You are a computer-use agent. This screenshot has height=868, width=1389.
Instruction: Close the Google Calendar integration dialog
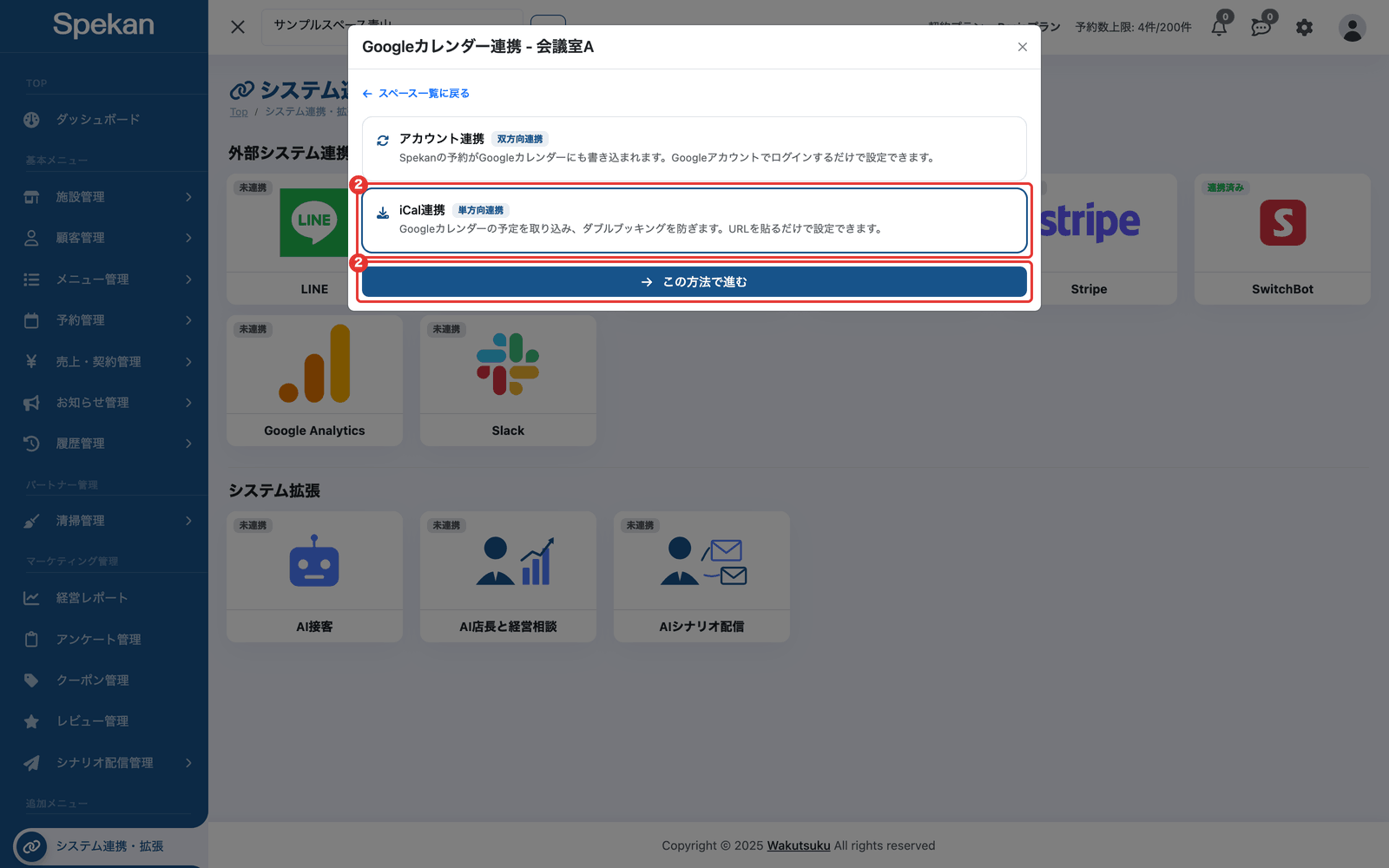click(1023, 47)
